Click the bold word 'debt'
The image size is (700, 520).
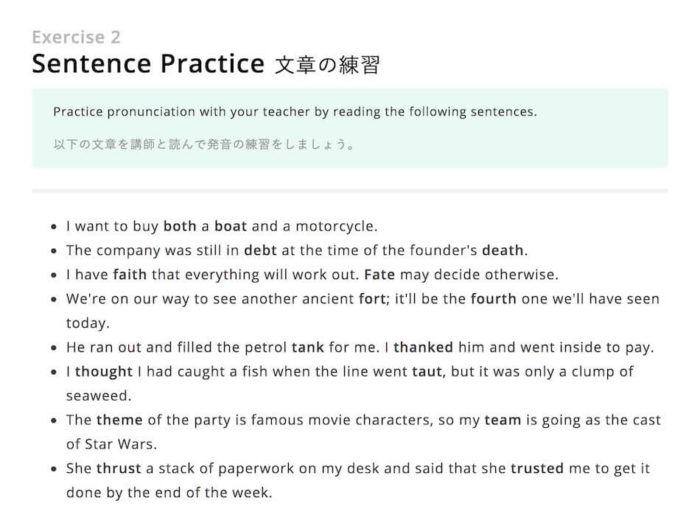[x=260, y=250]
